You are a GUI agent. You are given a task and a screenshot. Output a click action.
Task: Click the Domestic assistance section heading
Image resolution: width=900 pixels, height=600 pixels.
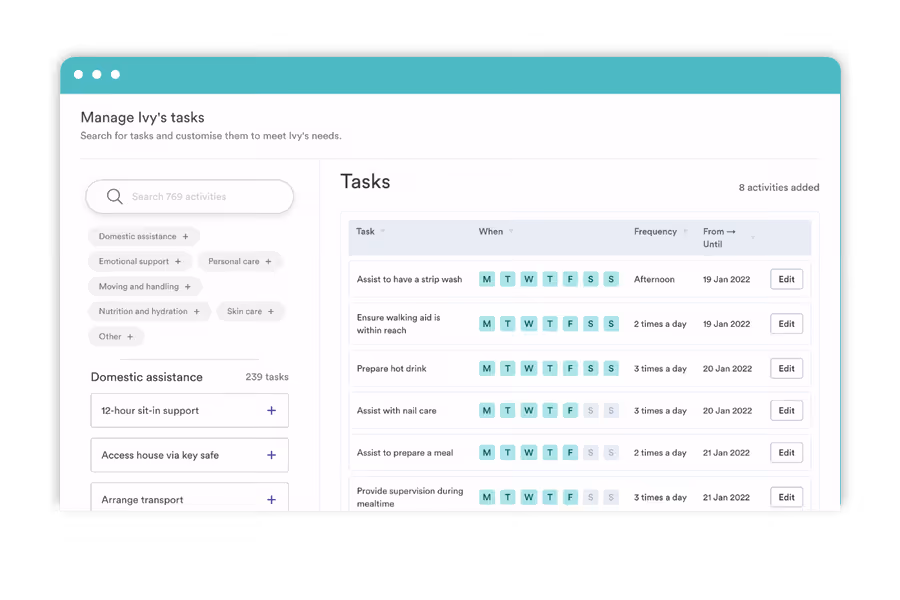click(x=146, y=377)
